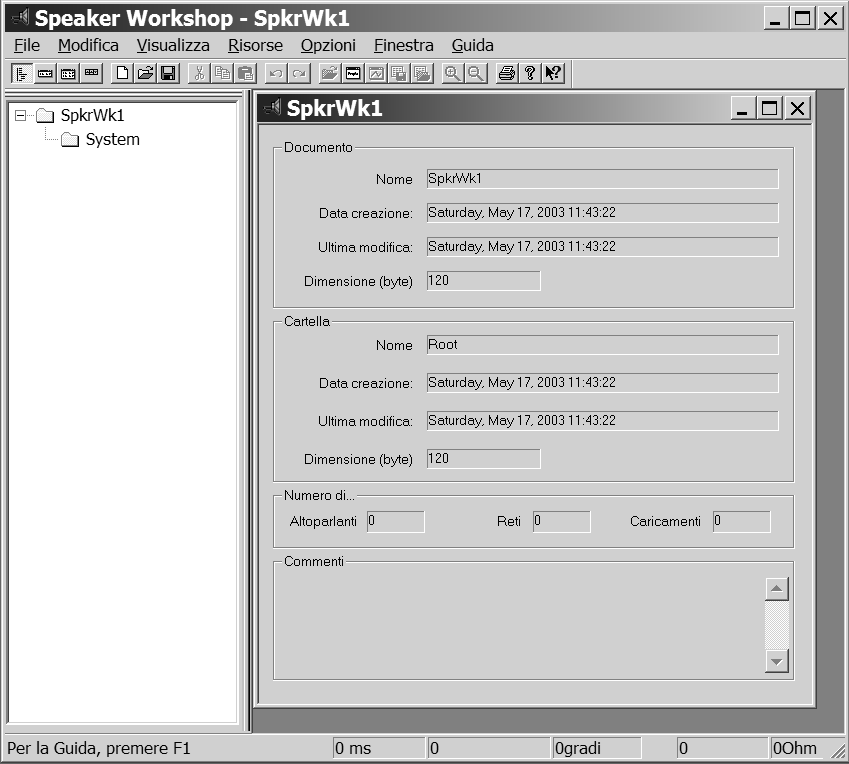Click the chart window toolbar icon
Viewport: 849px width, 764px height.
376,73
